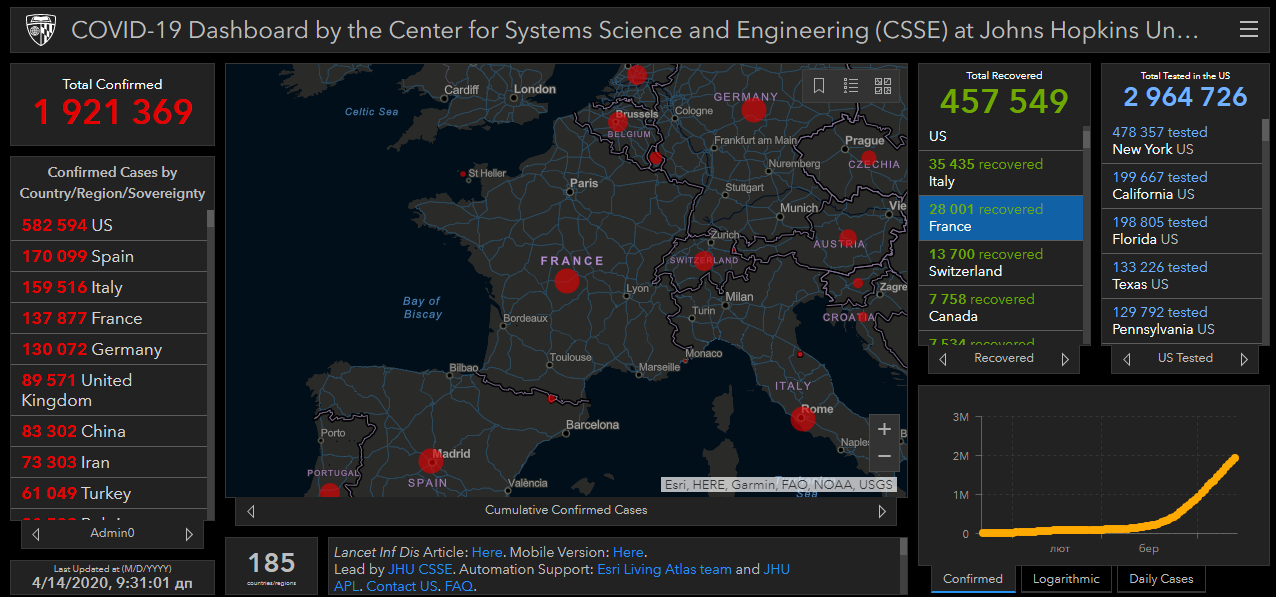Select US in the confirmed cases list

(109, 226)
